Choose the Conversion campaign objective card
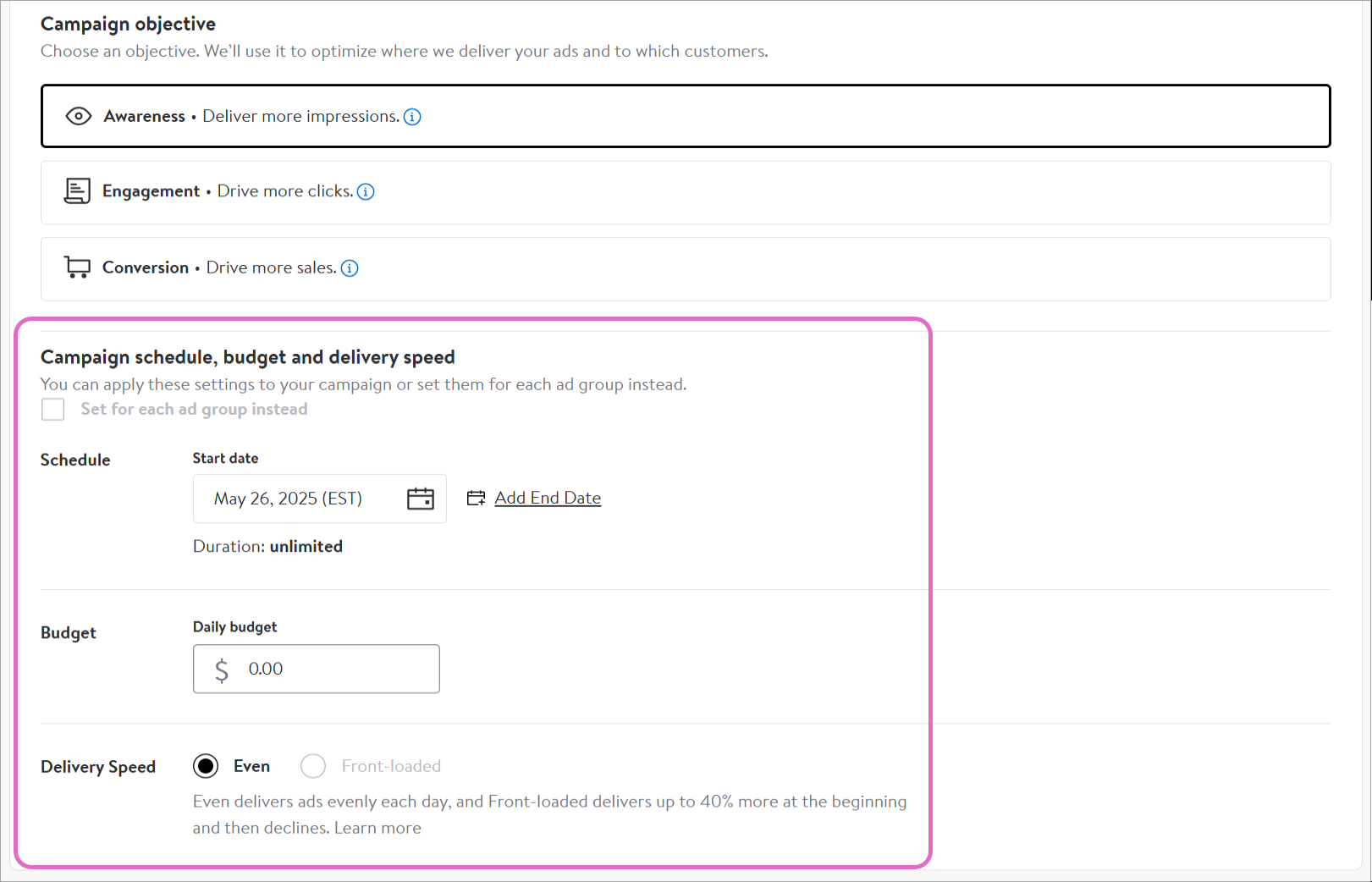Image resolution: width=1372 pixels, height=882 pixels. pos(686,268)
